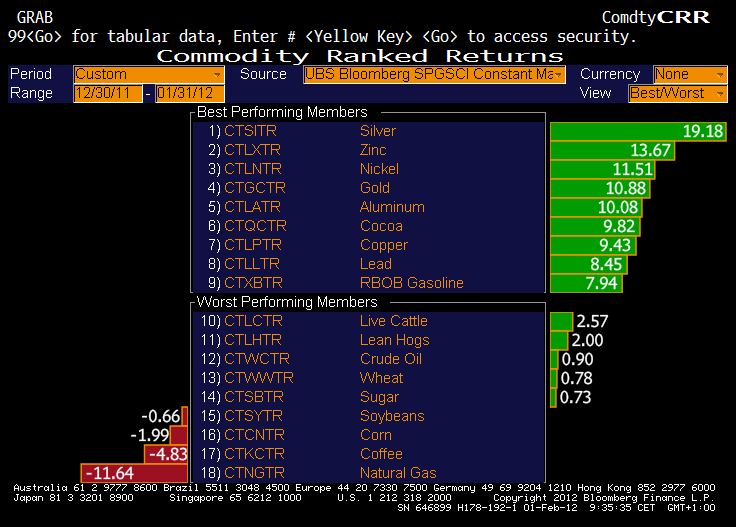Select the CTCNTR ticker link
The image size is (736, 527).
[x=254, y=435]
